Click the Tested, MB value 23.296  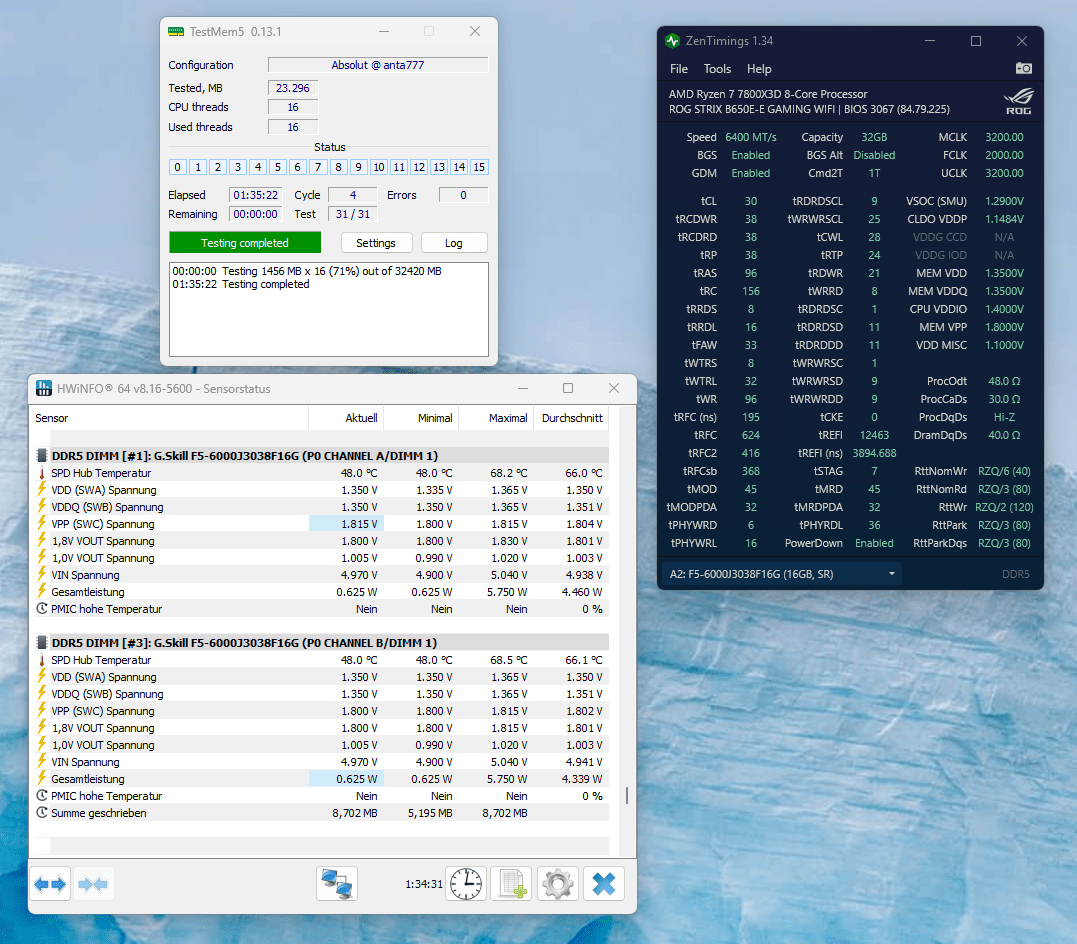293,88
